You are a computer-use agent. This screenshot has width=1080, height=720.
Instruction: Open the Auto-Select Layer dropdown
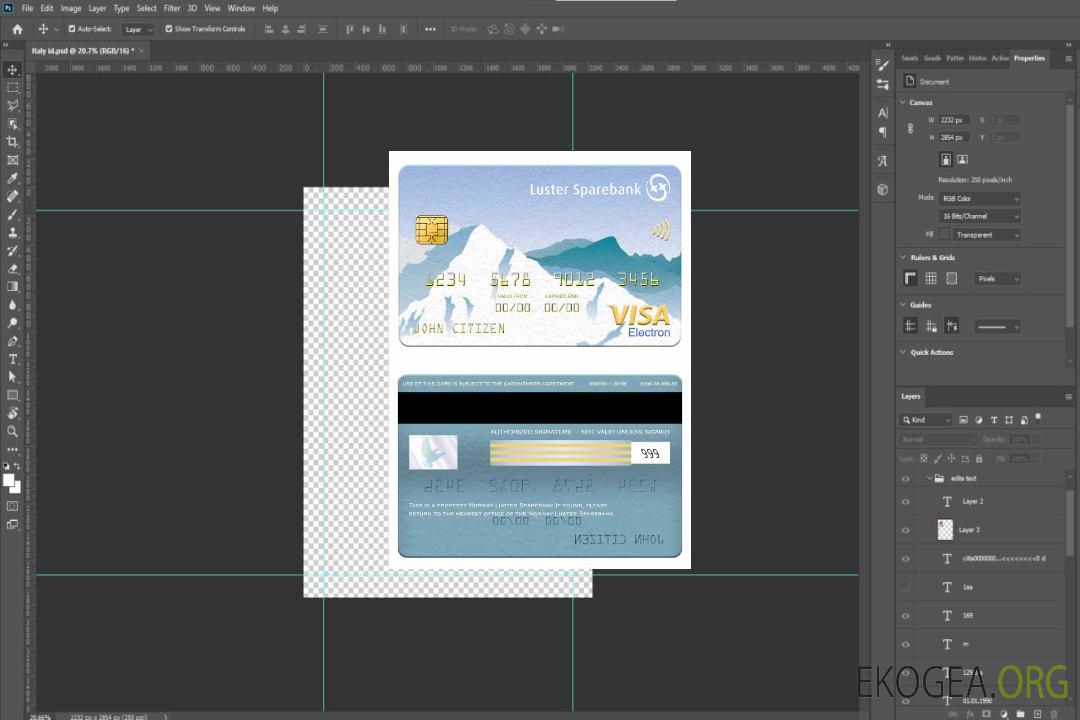(138, 29)
